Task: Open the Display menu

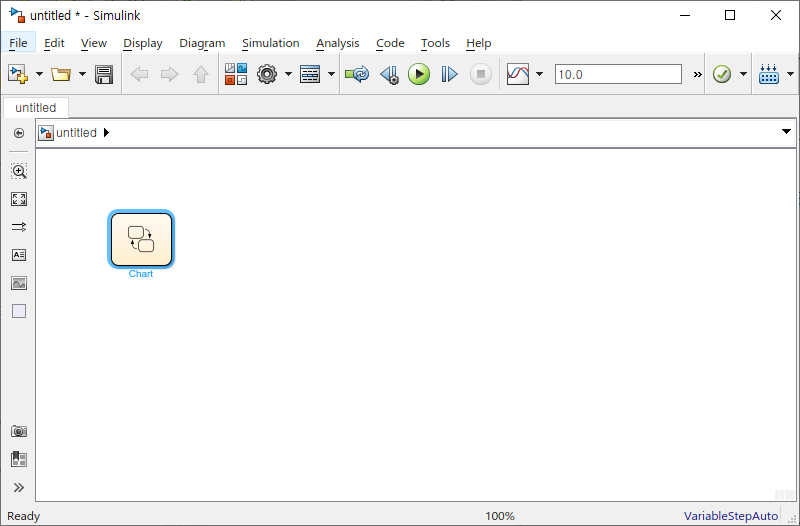Action: tap(143, 43)
